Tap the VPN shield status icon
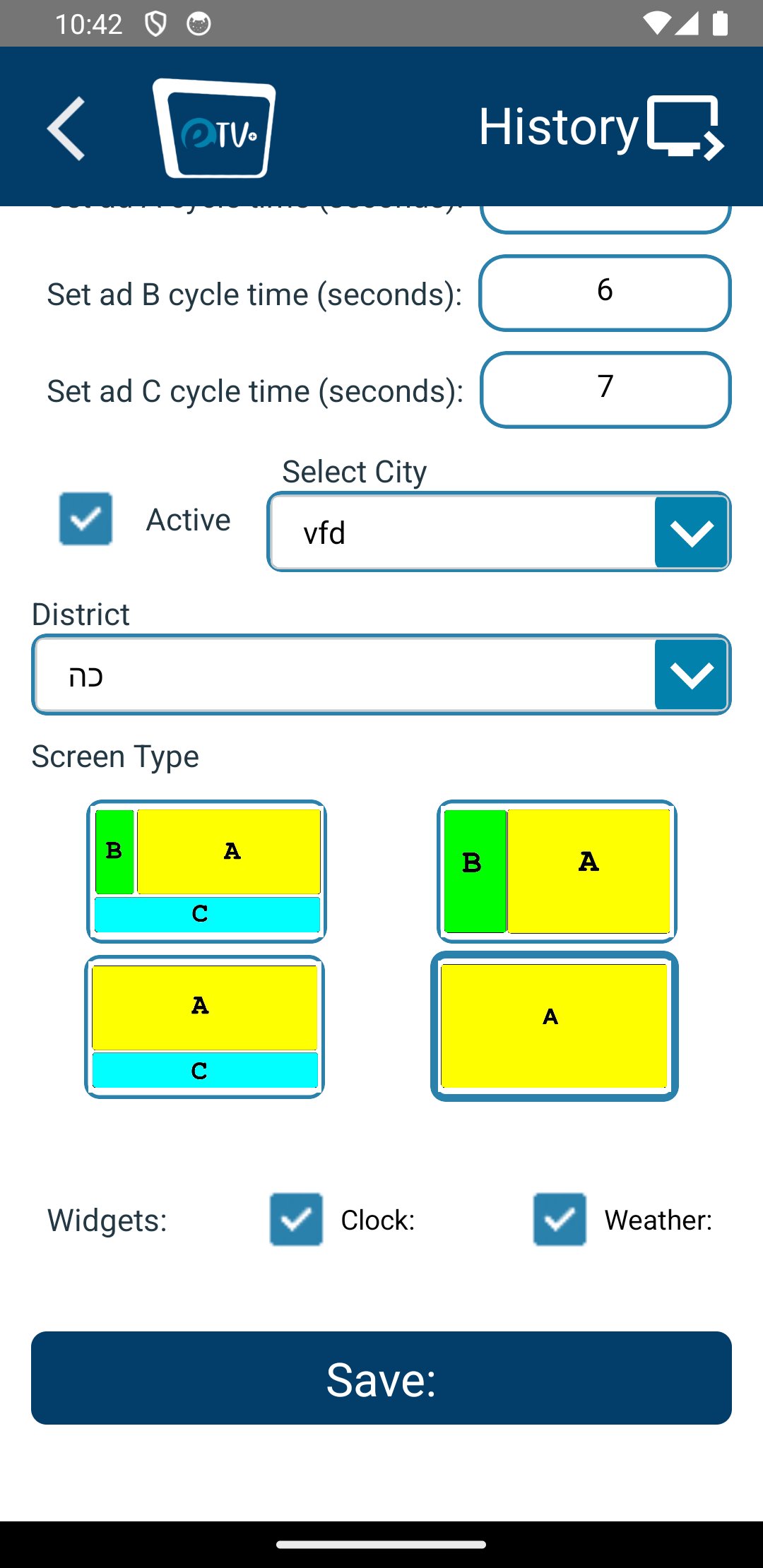 (155, 24)
